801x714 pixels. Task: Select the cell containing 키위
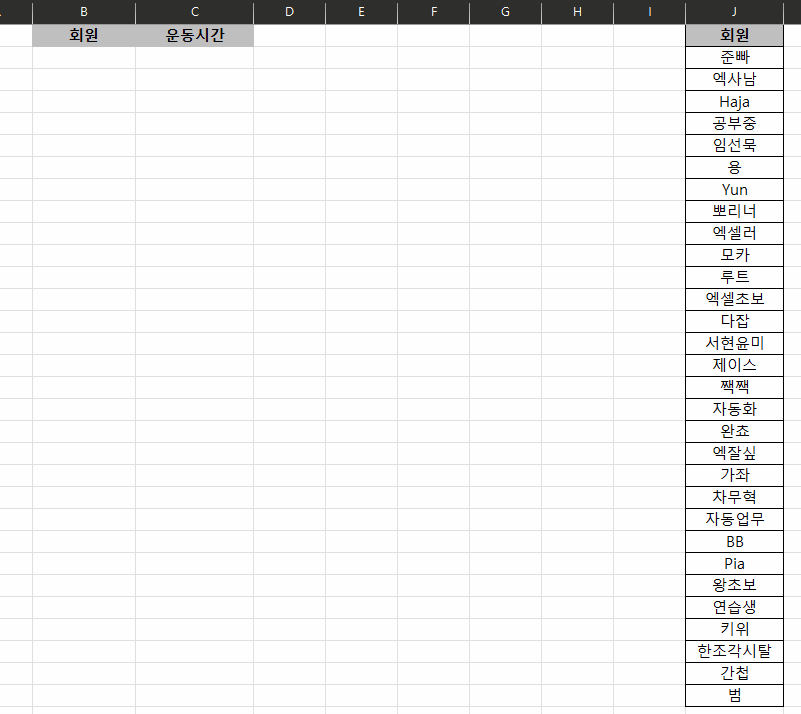click(735, 629)
